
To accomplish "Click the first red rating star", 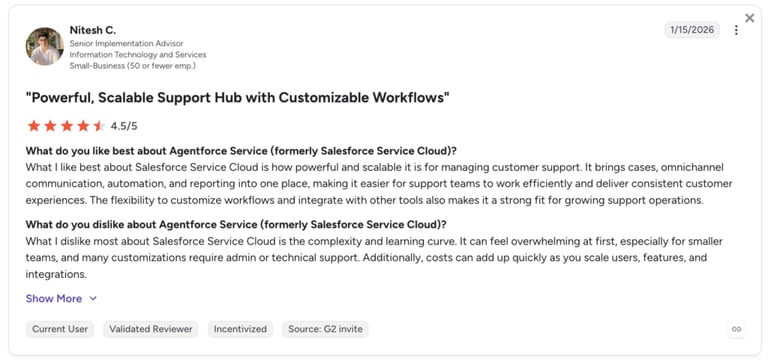I will click(34, 126).
